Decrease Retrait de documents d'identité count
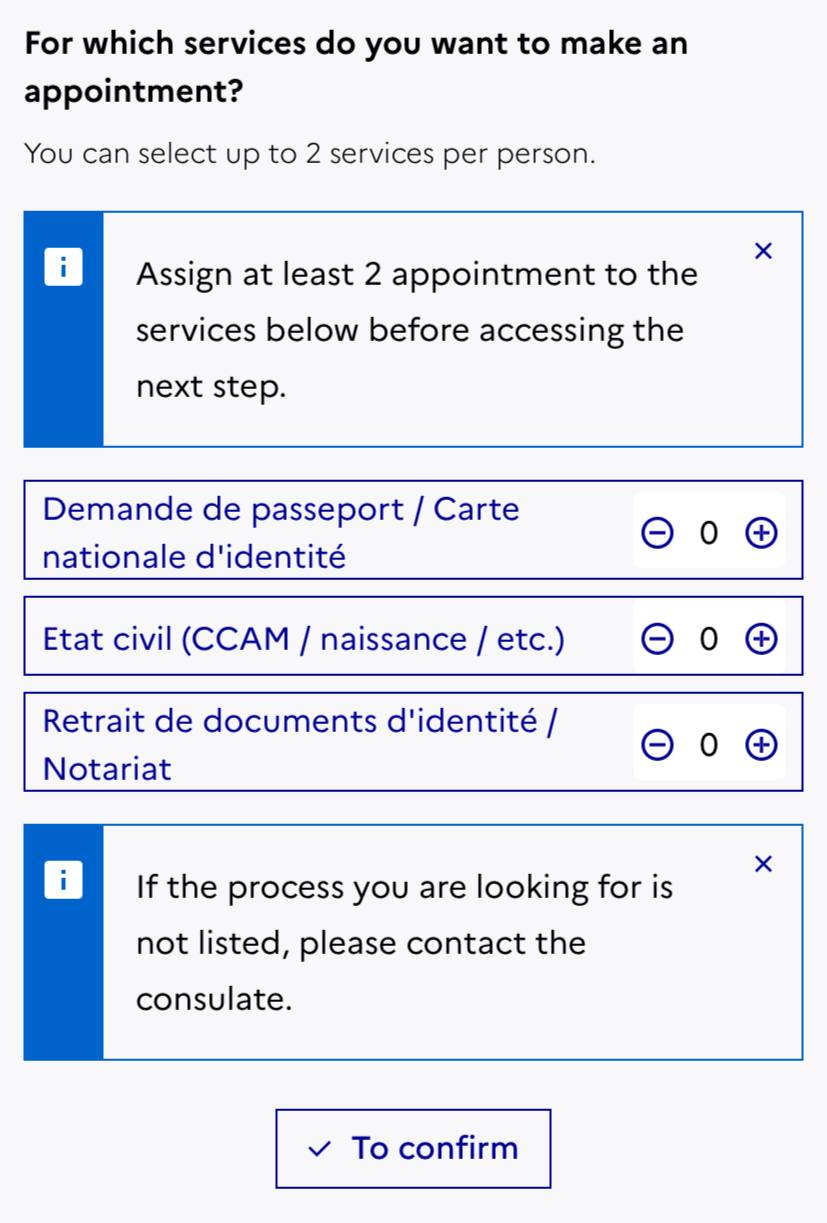 pos(656,745)
